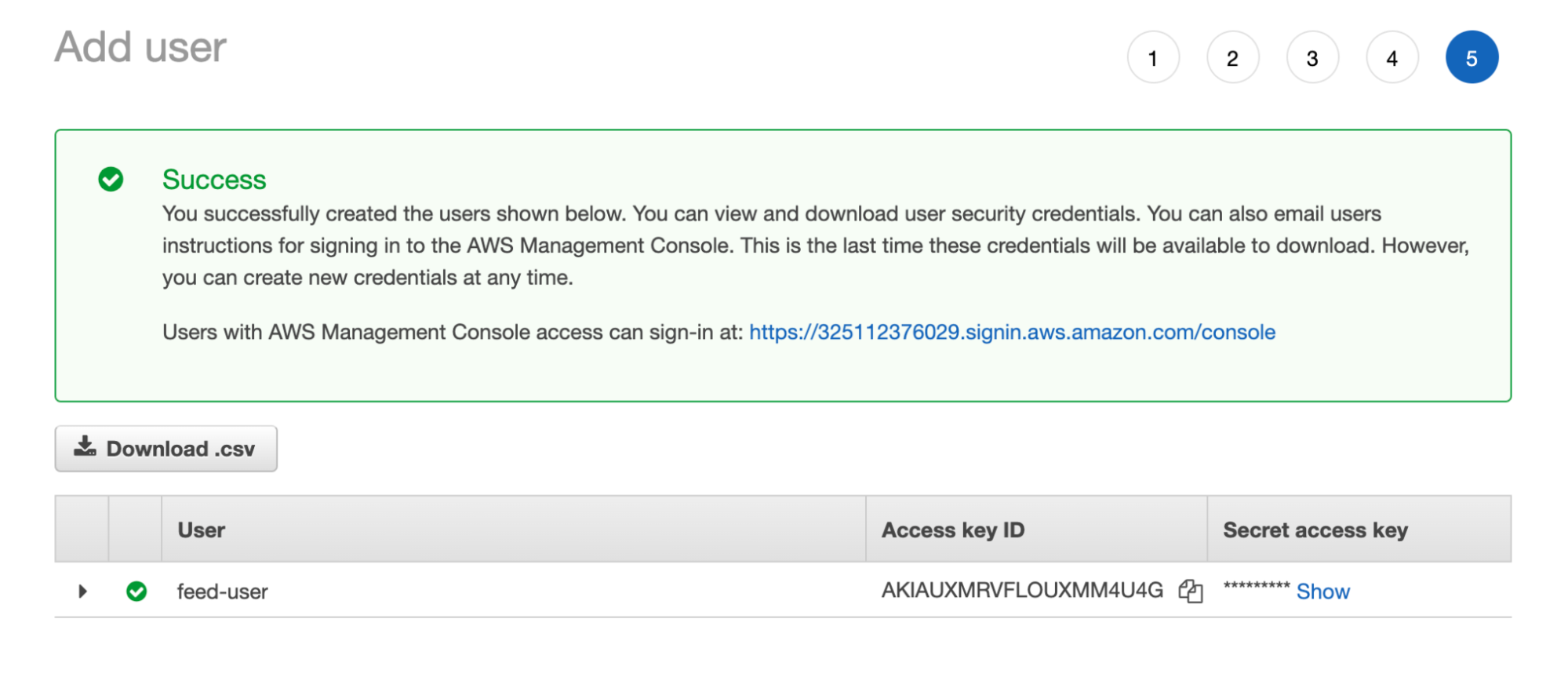Click the feed-user status check icon
This screenshot has width=1568, height=688.
136,591
